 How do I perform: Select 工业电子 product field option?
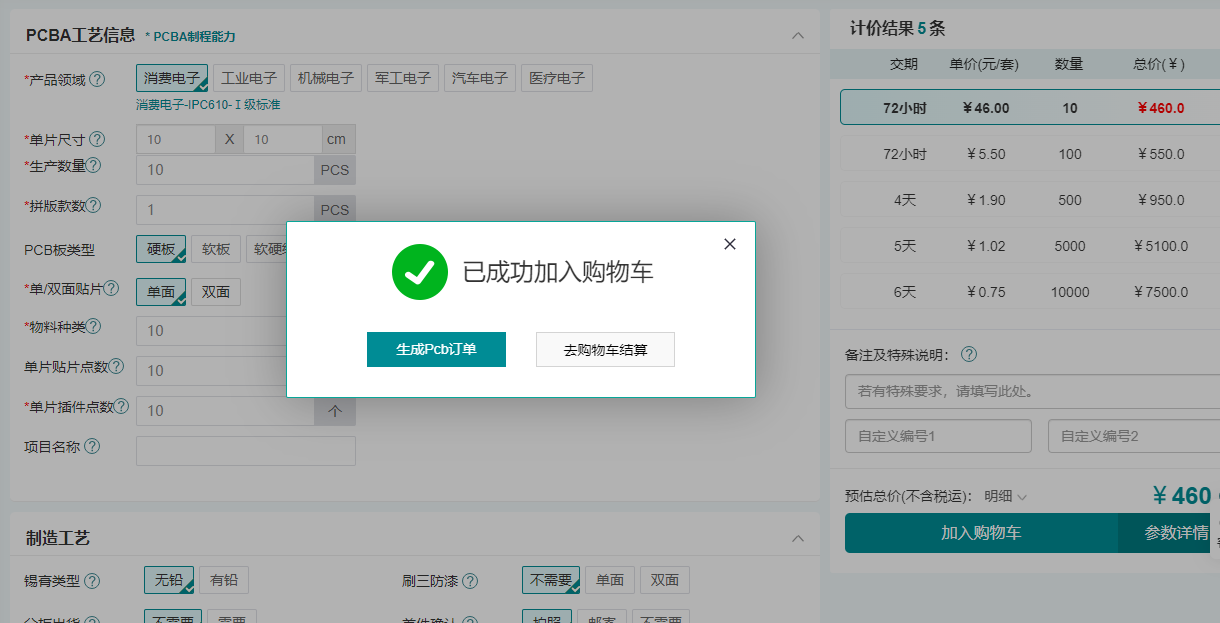pos(249,78)
